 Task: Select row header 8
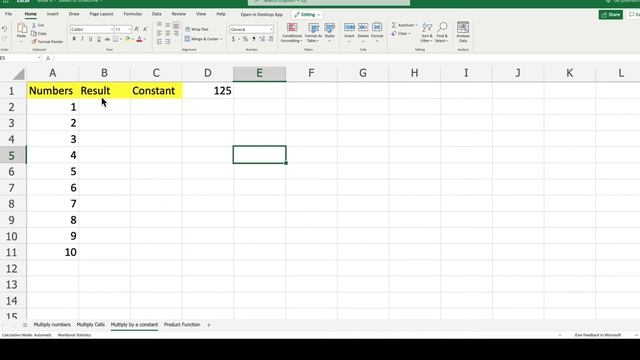click(11, 204)
